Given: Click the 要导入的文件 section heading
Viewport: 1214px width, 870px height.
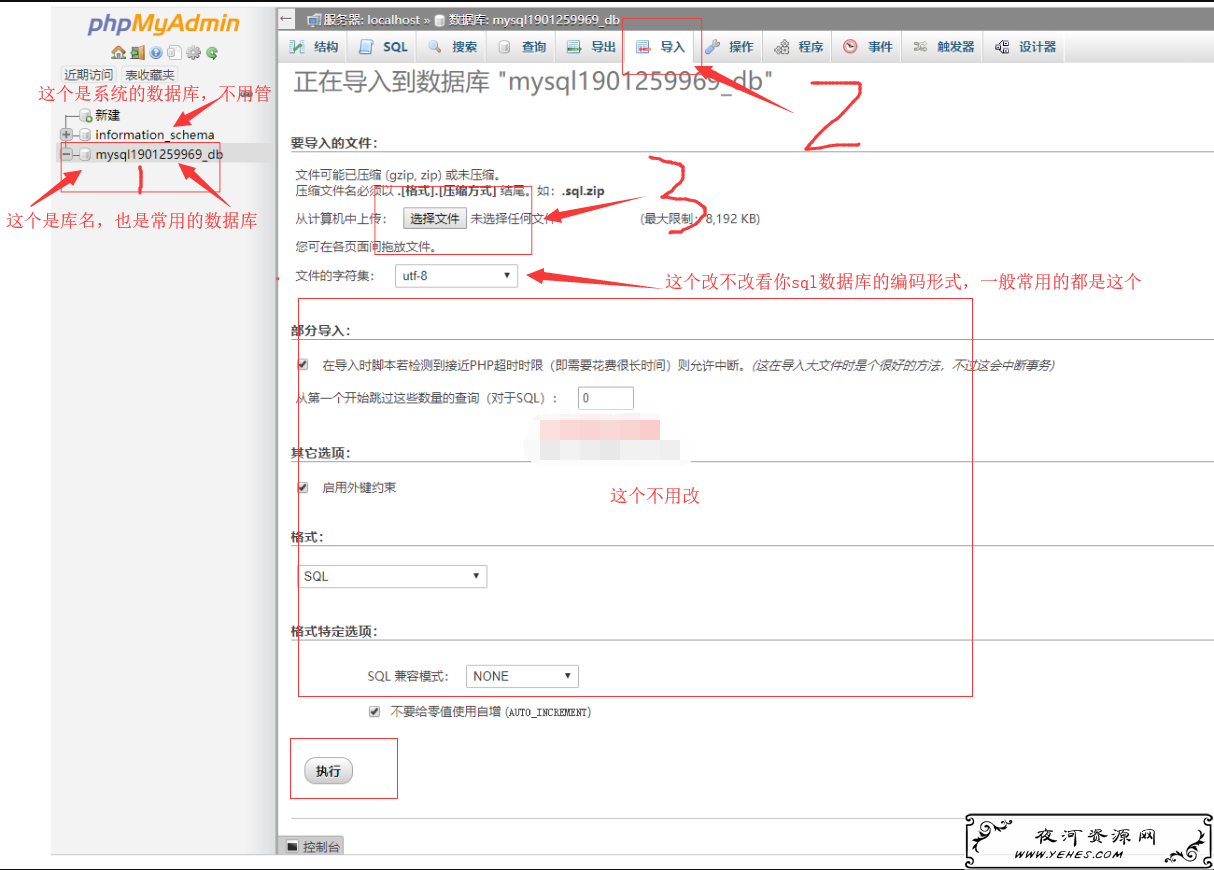Looking at the screenshot, I should click(334, 142).
